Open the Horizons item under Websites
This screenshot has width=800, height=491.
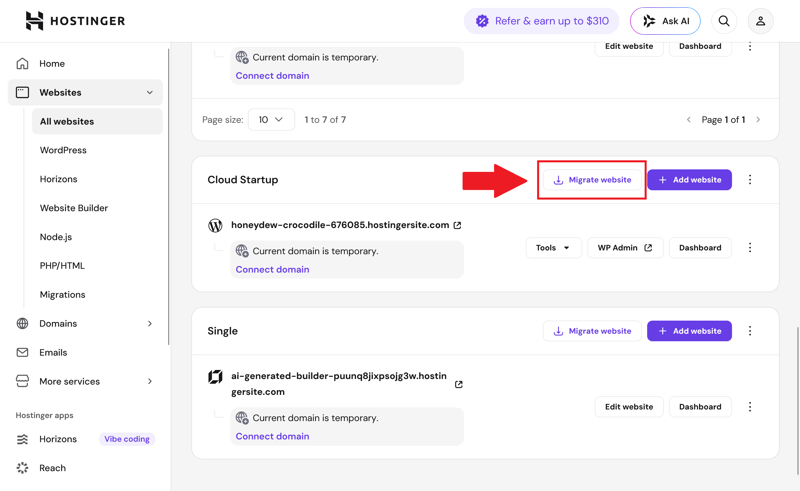point(59,179)
